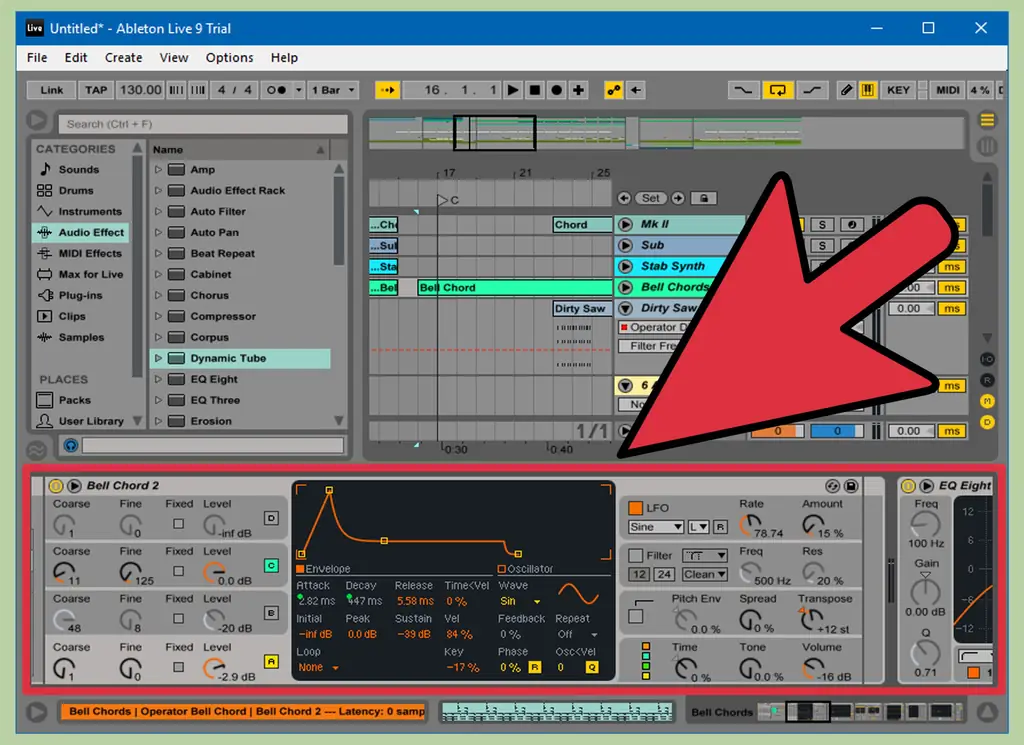This screenshot has width=1024, height=745.
Task: Fold the Dirty Saw track
Action: click(625, 308)
